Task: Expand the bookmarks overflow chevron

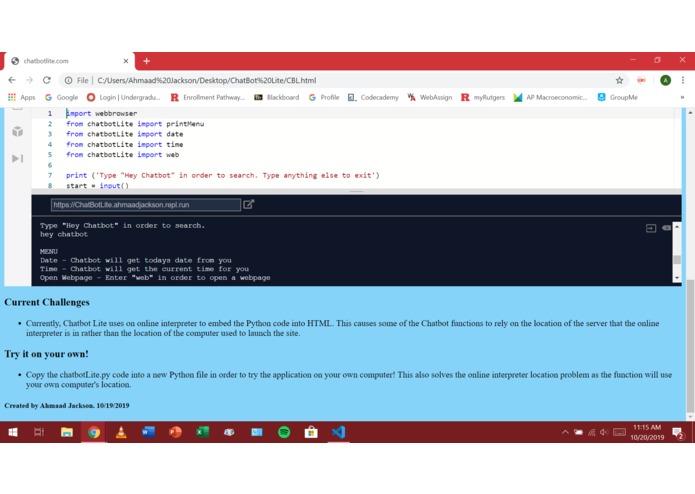Action: (x=682, y=97)
